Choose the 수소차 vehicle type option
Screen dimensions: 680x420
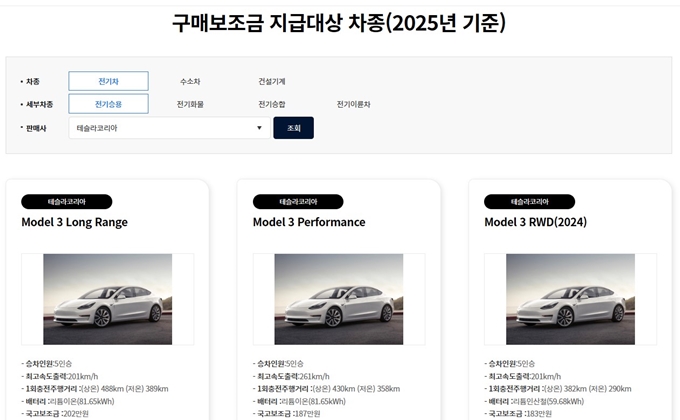click(x=190, y=81)
